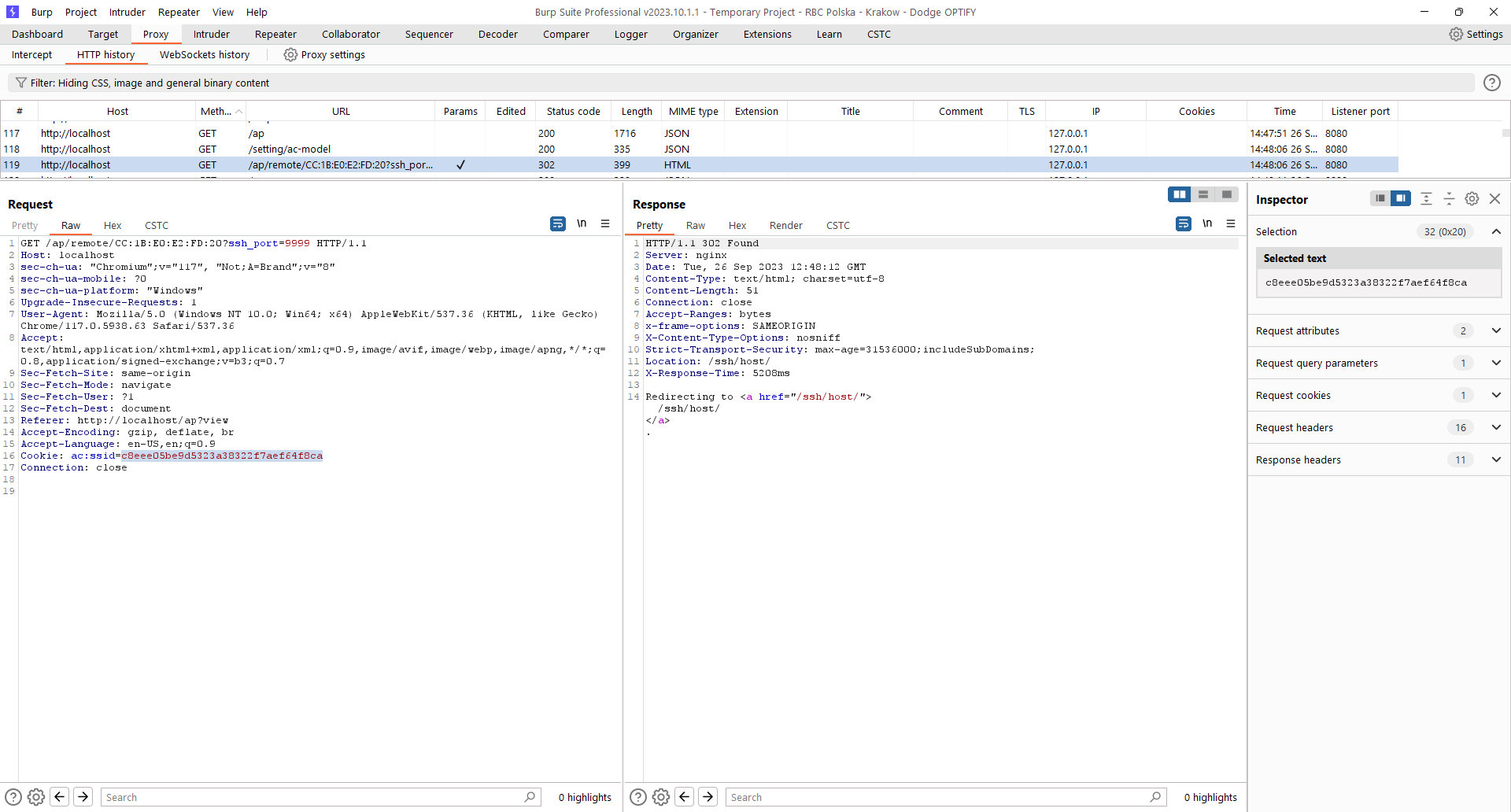Open Request search help icon
The height and width of the screenshot is (812, 1511).
pyautogui.click(x=13, y=797)
